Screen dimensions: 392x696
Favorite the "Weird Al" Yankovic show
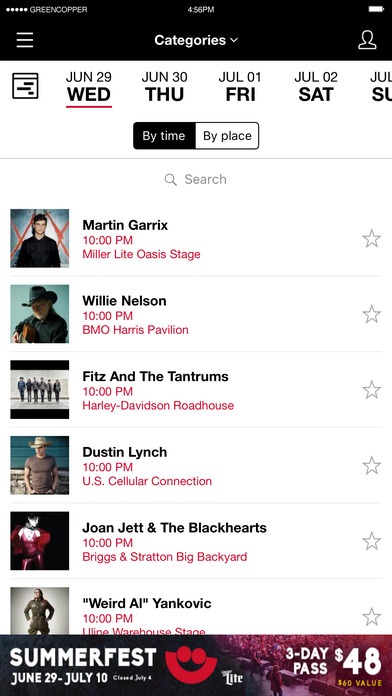click(x=372, y=617)
